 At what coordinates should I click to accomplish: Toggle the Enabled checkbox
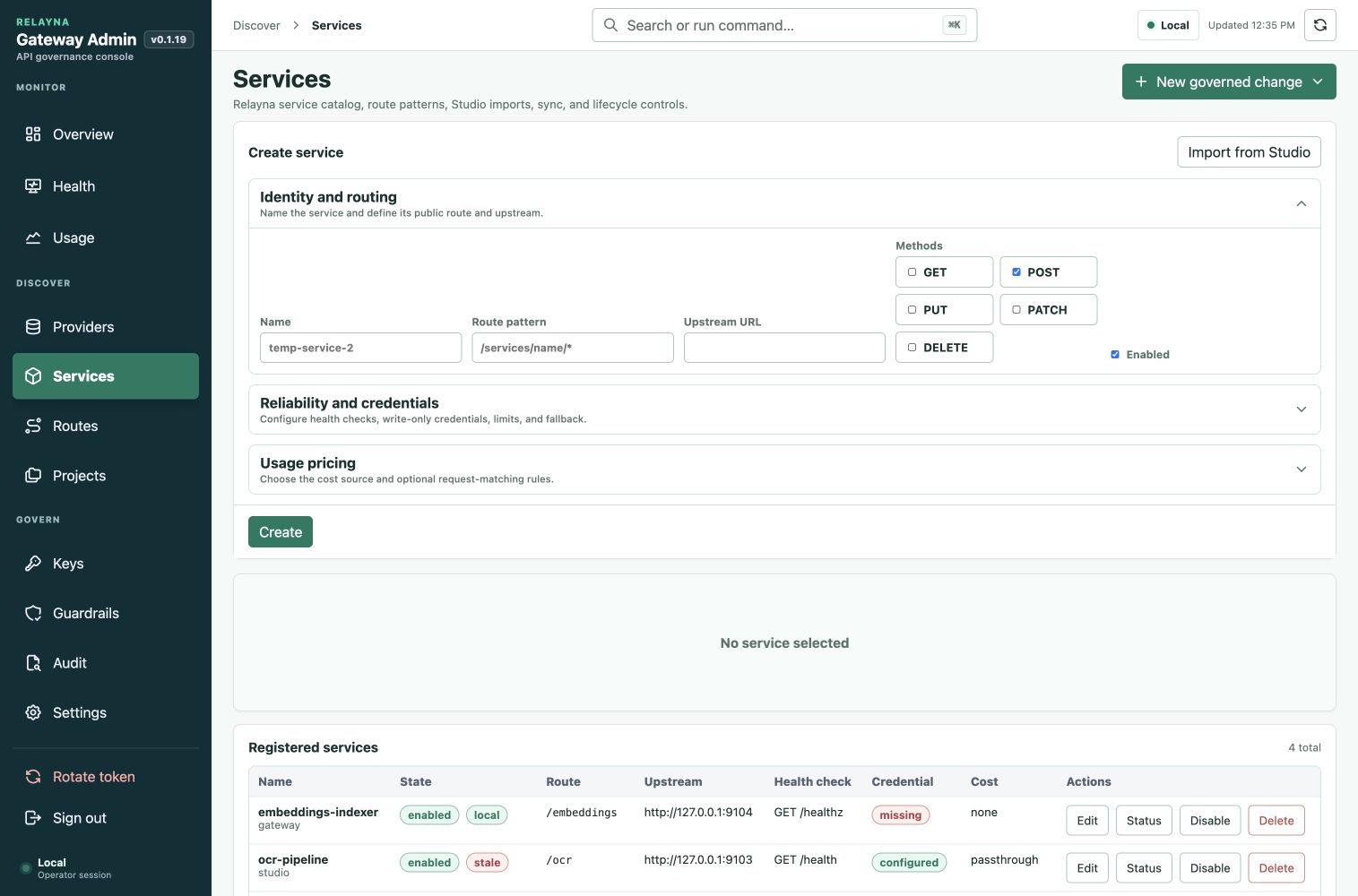coord(1115,355)
